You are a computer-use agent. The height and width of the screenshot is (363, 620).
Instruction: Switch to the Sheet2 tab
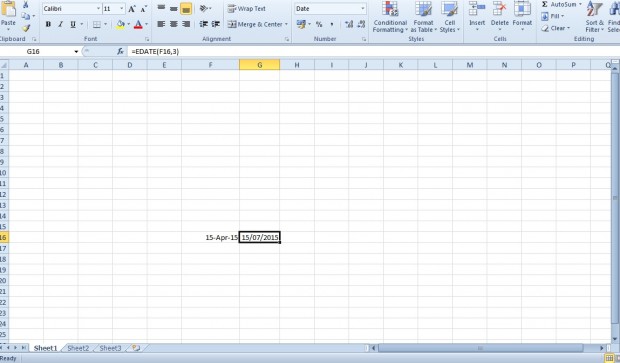click(78, 348)
